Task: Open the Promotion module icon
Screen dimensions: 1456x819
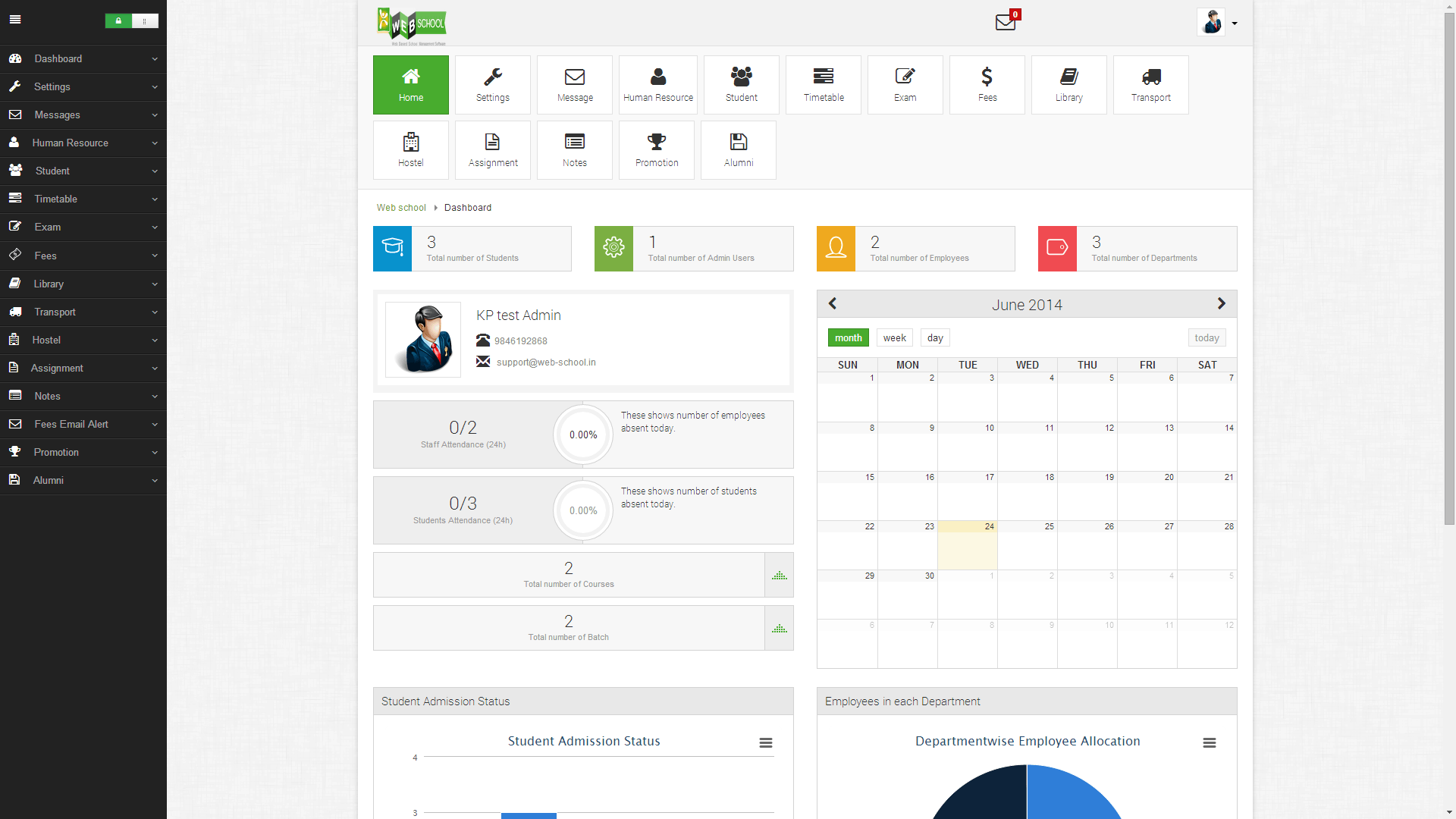Action: pyautogui.click(x=656, y=149)
